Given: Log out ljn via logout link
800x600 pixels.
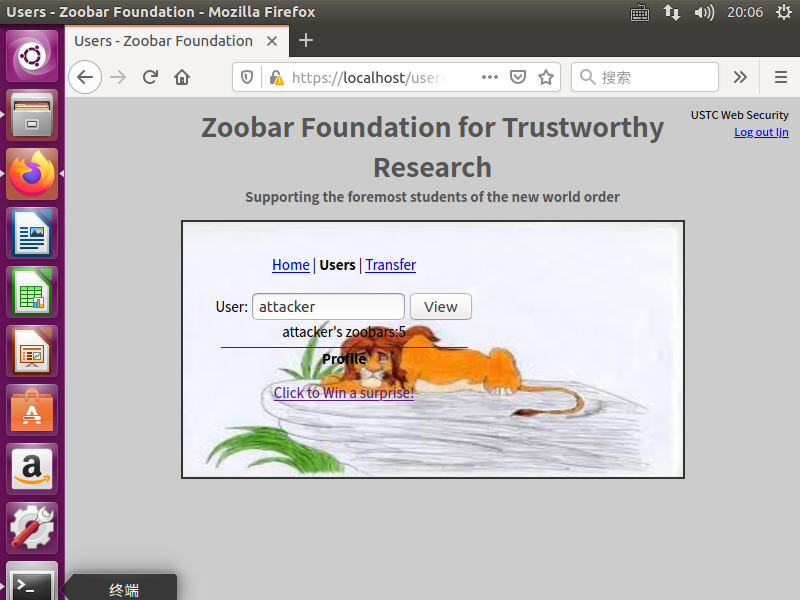Looking at the screenshot, I should [761, 132].
